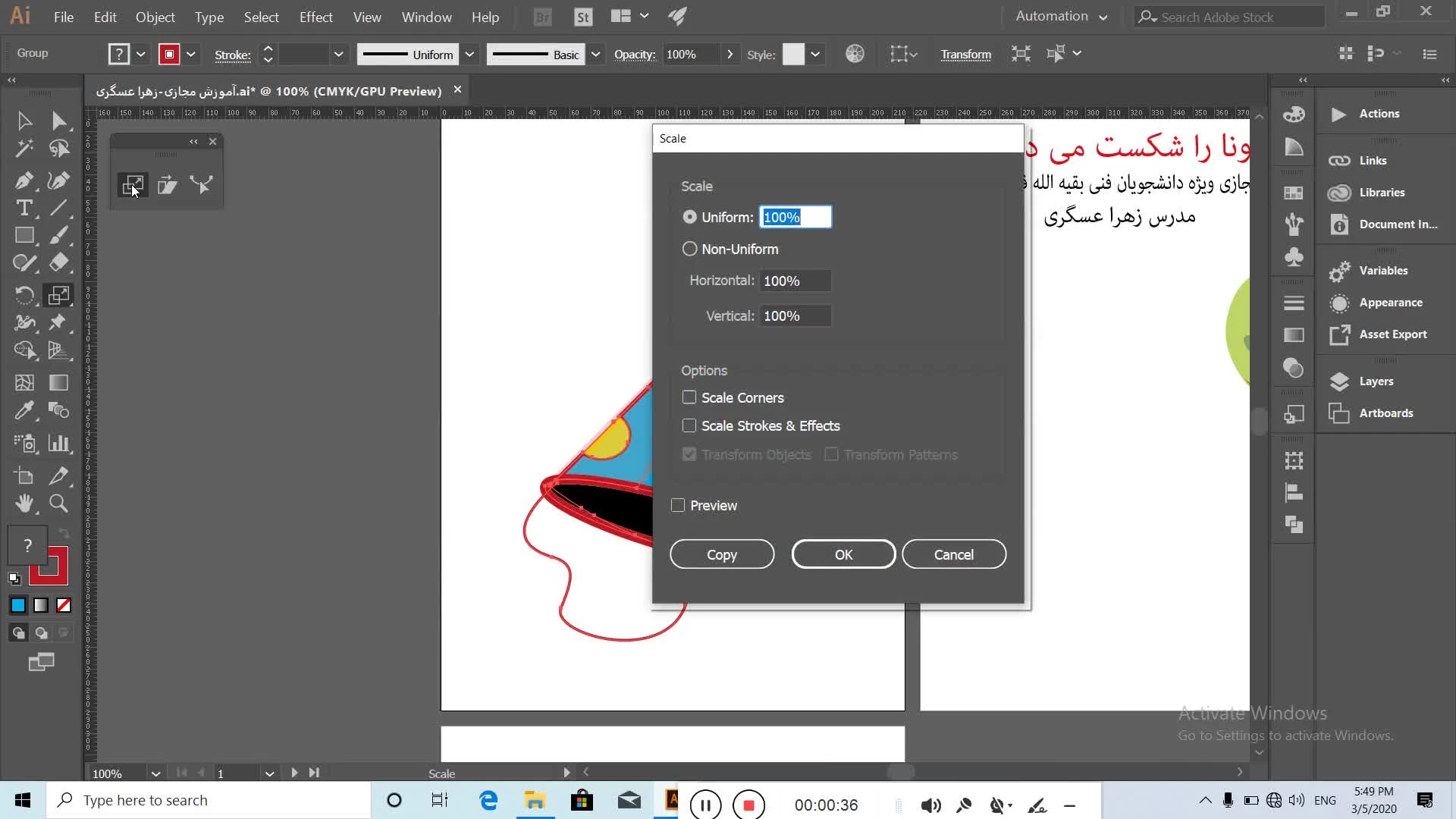The width and height of the screenshot is (1456, 819).
Task: Open the Automation workspace dropdown
Action: point(1062,17)
